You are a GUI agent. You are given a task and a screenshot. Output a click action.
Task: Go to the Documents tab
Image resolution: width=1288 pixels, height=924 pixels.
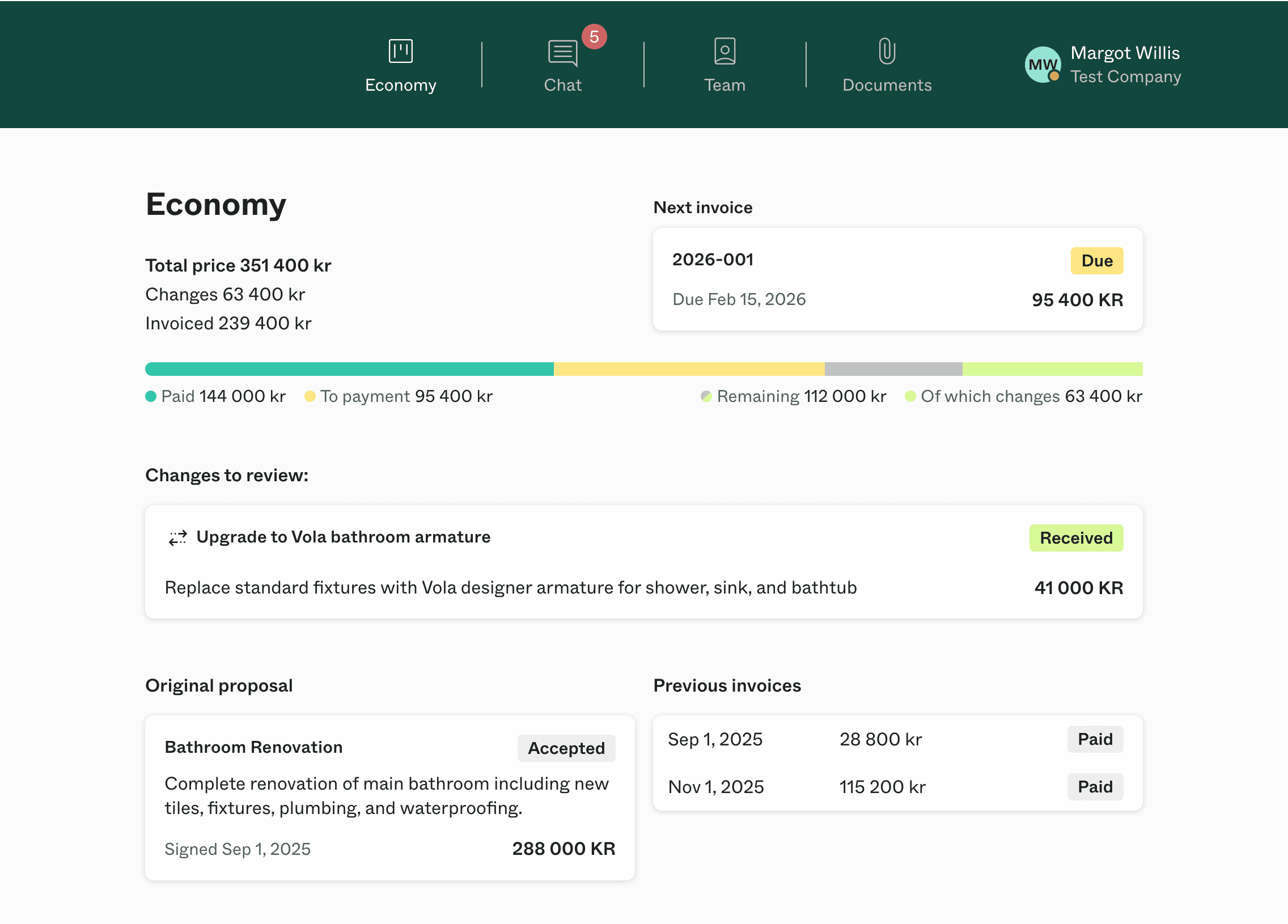(x=887, y=84)
